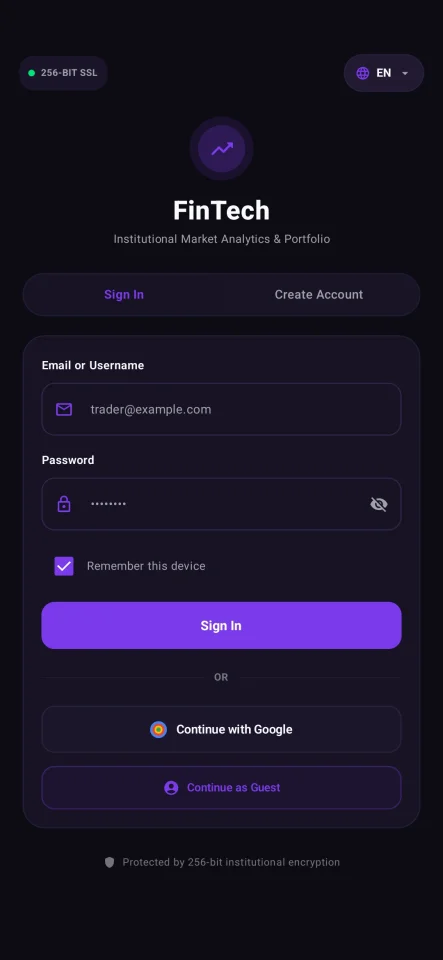Choose Continue with Google

point(222,729)
